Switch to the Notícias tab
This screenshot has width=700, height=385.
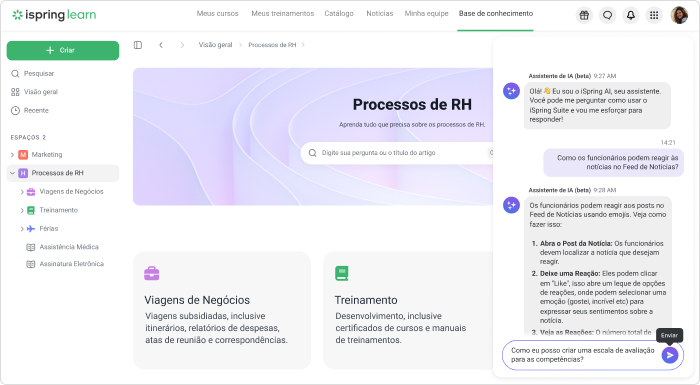click(x=379, y=13)
